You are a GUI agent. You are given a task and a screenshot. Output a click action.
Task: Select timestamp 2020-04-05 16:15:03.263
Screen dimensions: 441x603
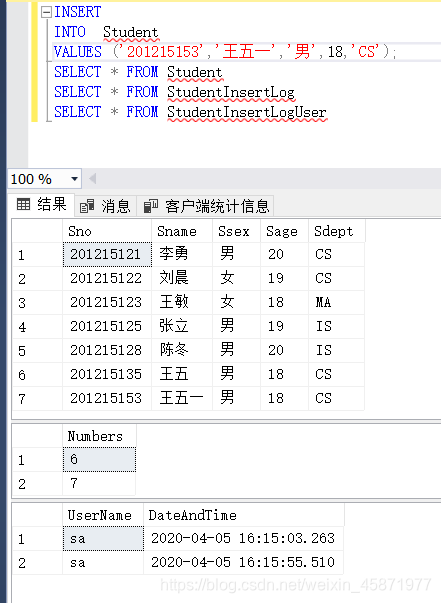243,539
